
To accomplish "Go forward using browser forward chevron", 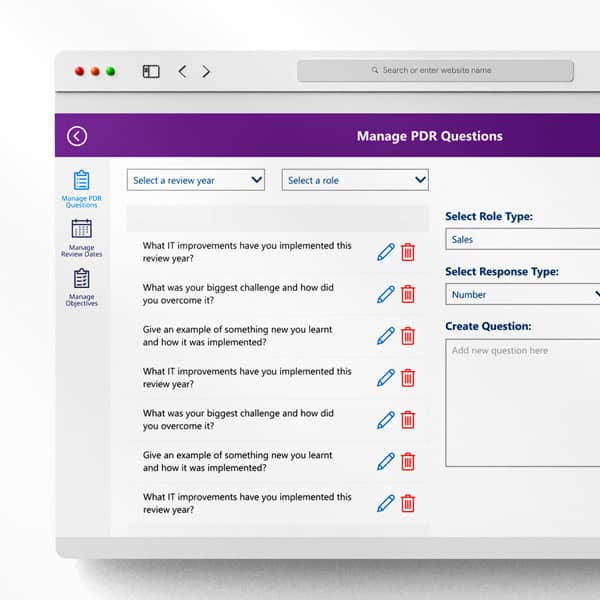I will [206, 72].
